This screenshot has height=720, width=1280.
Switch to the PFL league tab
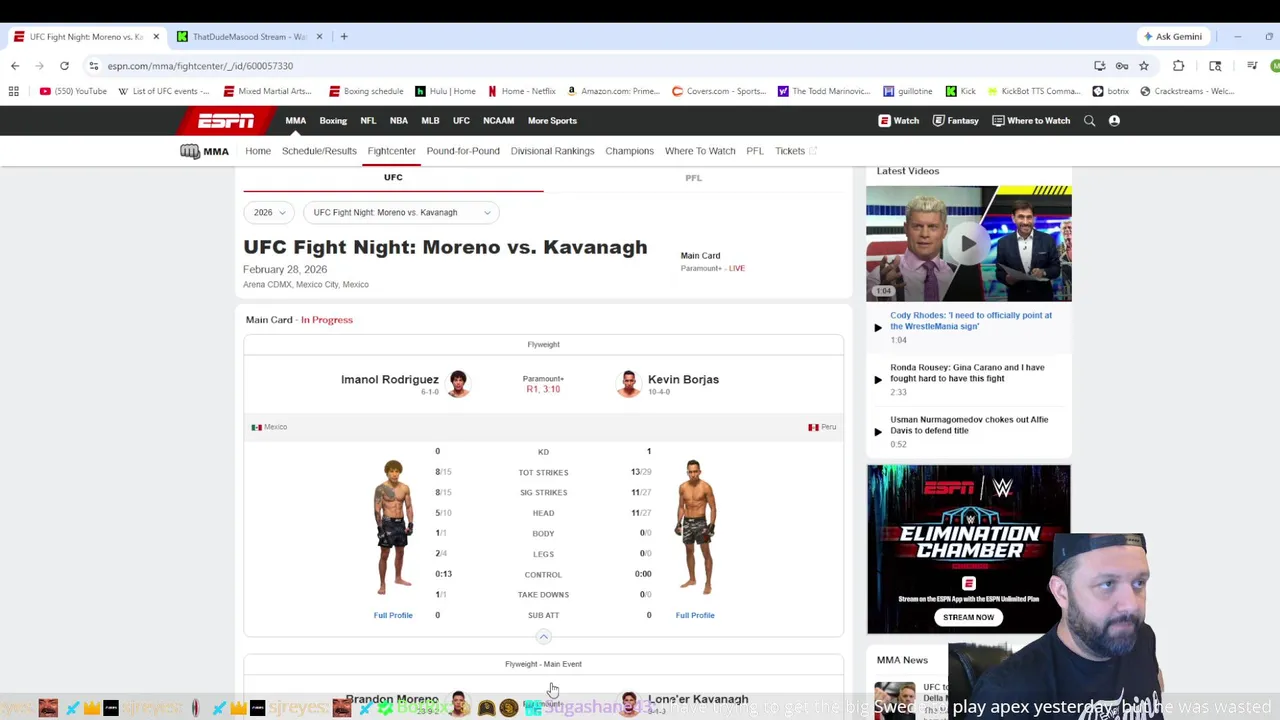click(693, 178)
